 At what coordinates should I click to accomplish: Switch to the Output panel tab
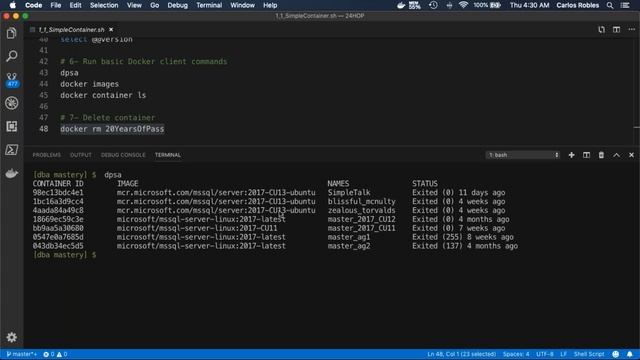pyautogui.click(x=81, y=155)
